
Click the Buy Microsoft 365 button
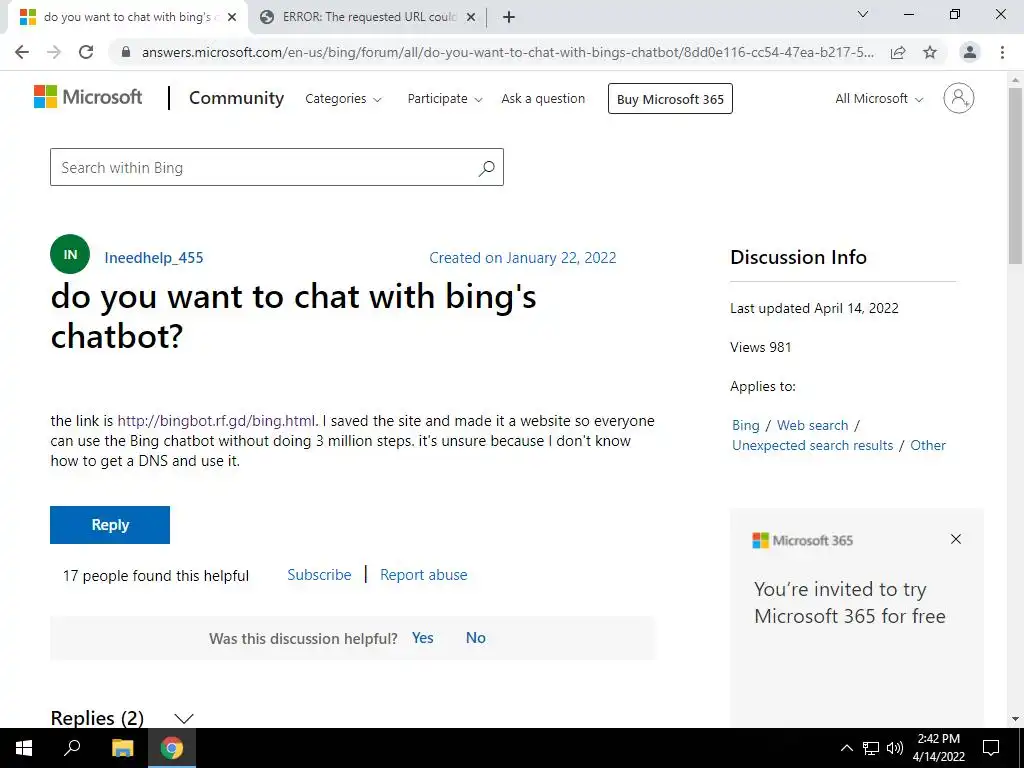(x=670, y=99)
